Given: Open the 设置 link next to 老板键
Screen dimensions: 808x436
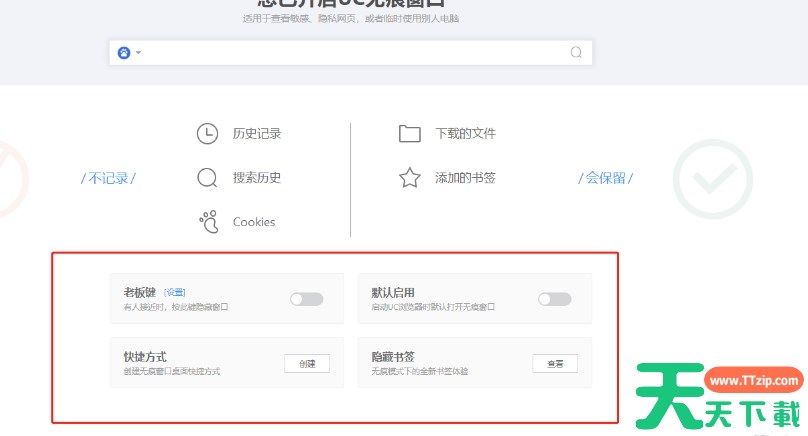Looking at the screenshot, I should pos(175,292).
